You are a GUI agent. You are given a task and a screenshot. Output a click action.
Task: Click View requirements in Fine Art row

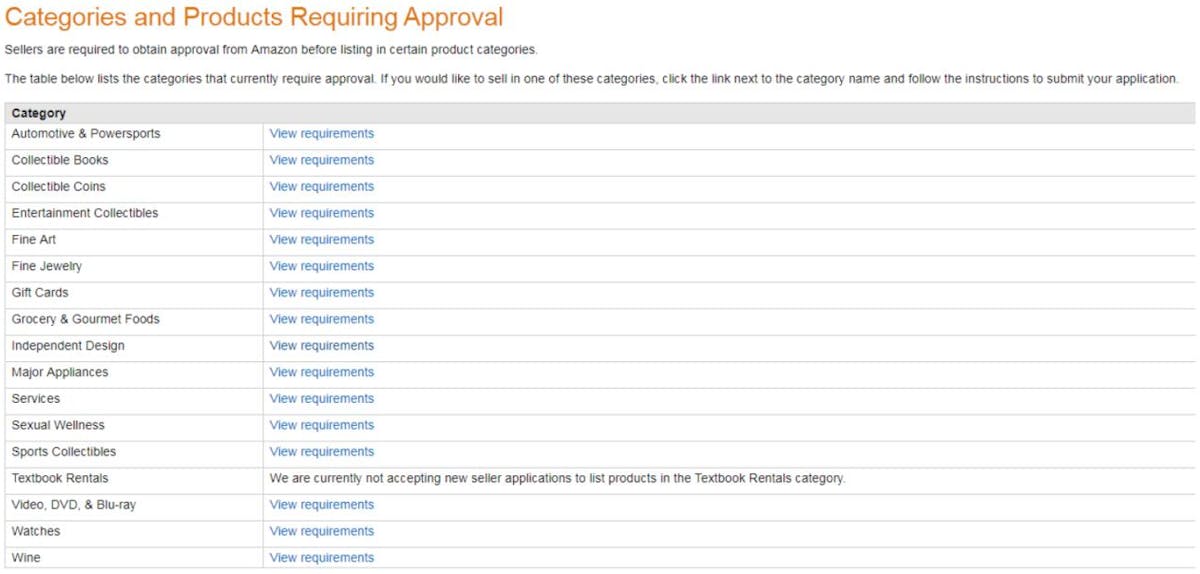coord(321,239)
